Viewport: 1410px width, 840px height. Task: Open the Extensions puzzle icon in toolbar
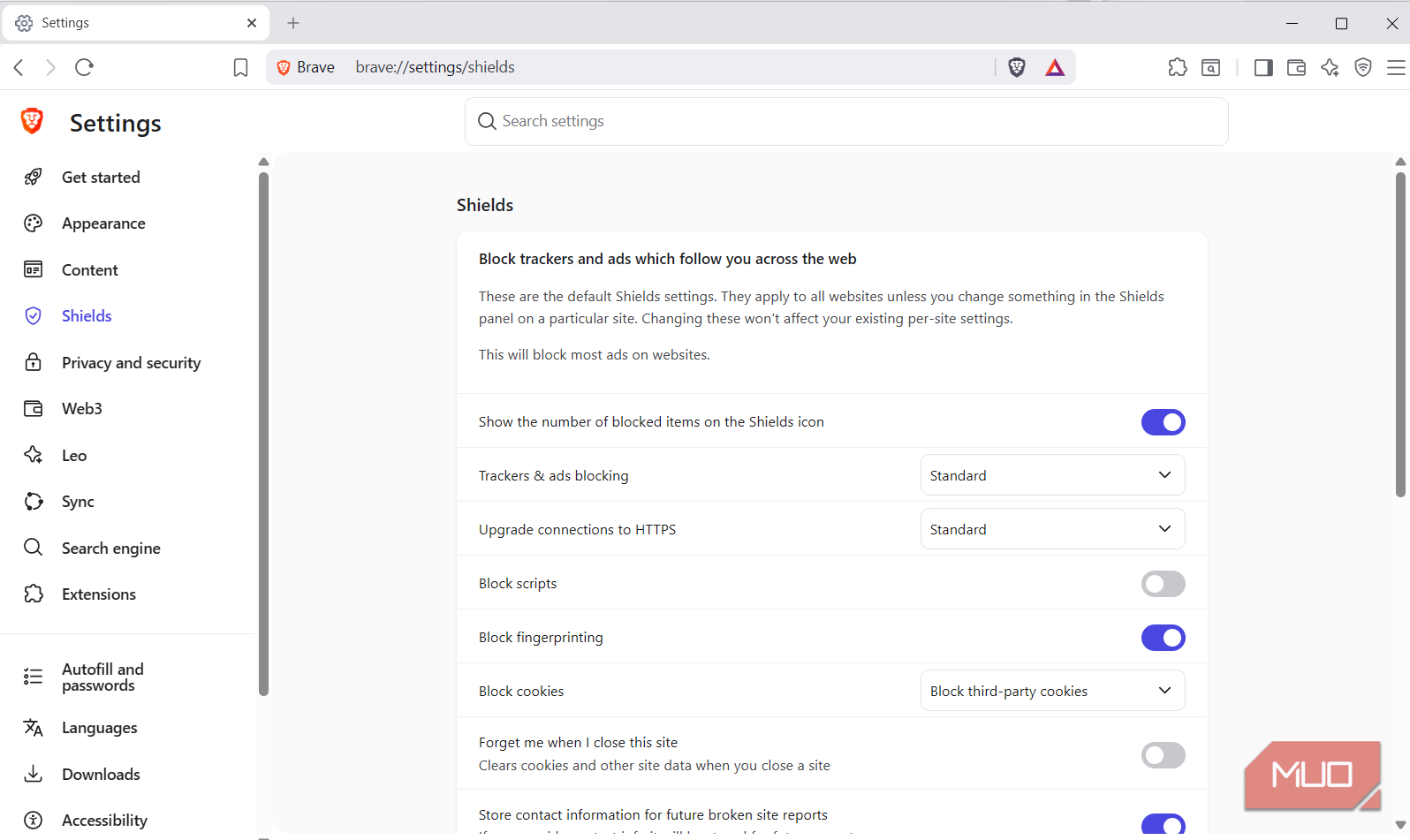(1178, 67)
